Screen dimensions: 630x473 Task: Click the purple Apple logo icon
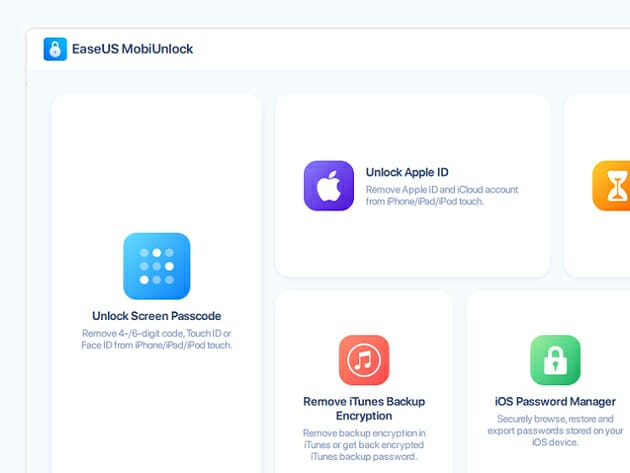click(328, 186)
